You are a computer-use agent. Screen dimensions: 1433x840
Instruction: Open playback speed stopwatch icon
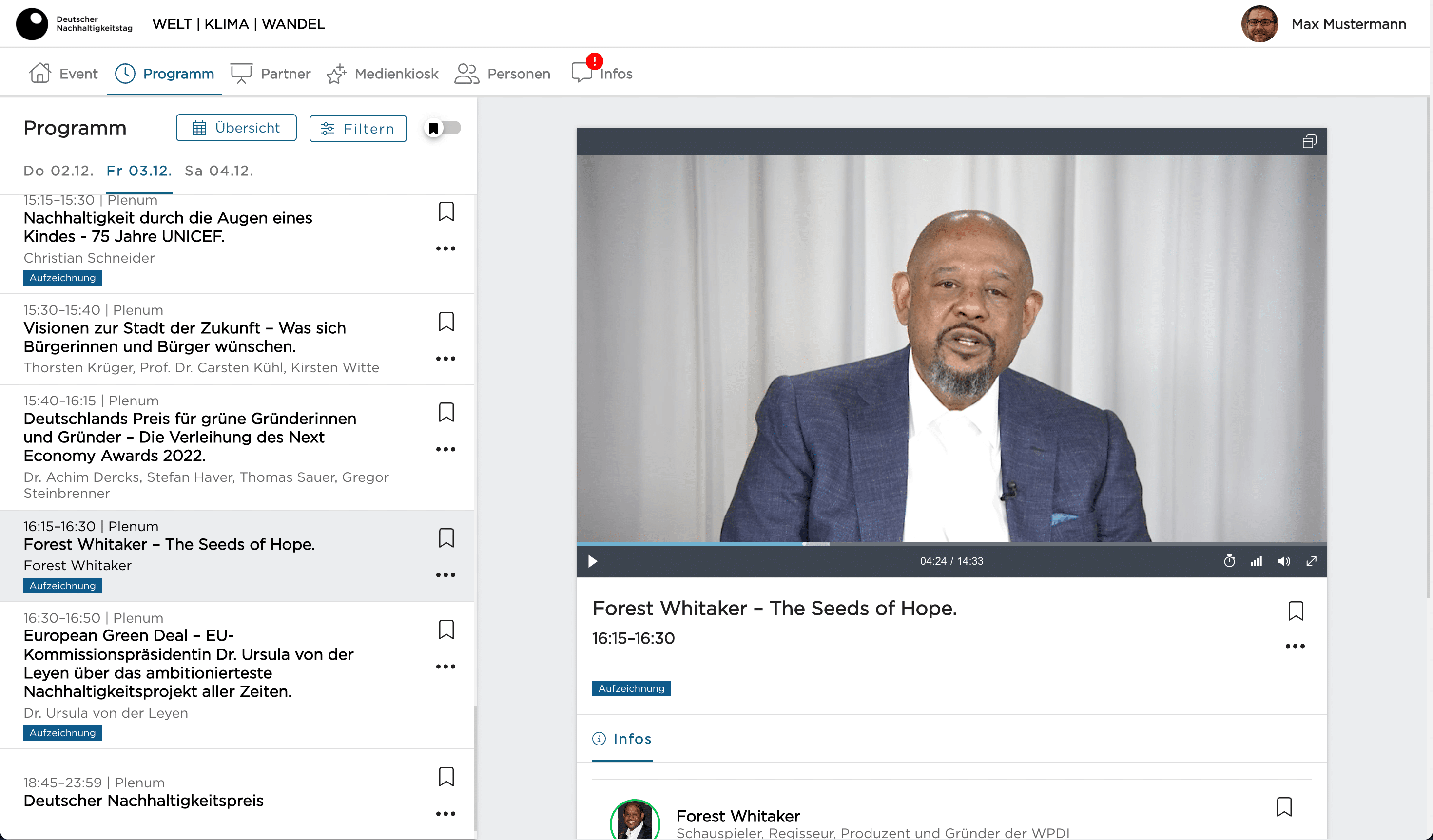point(1229,561)
